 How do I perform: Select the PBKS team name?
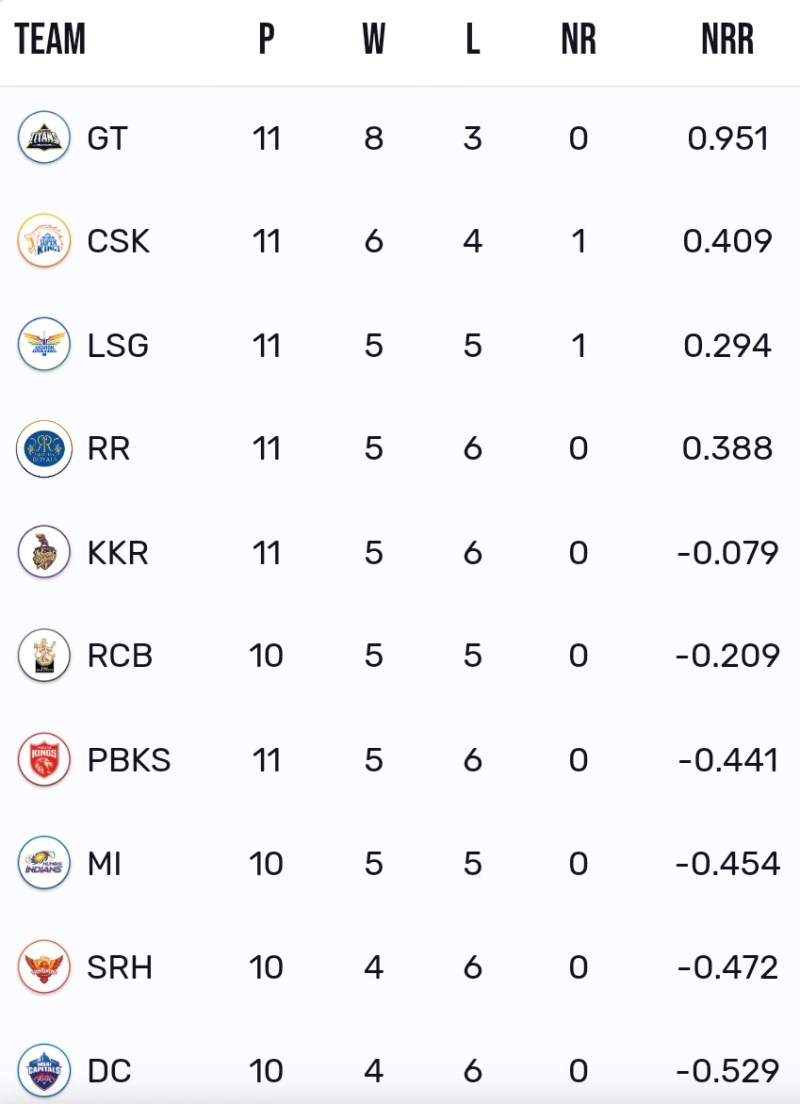(x=129, y=760)
